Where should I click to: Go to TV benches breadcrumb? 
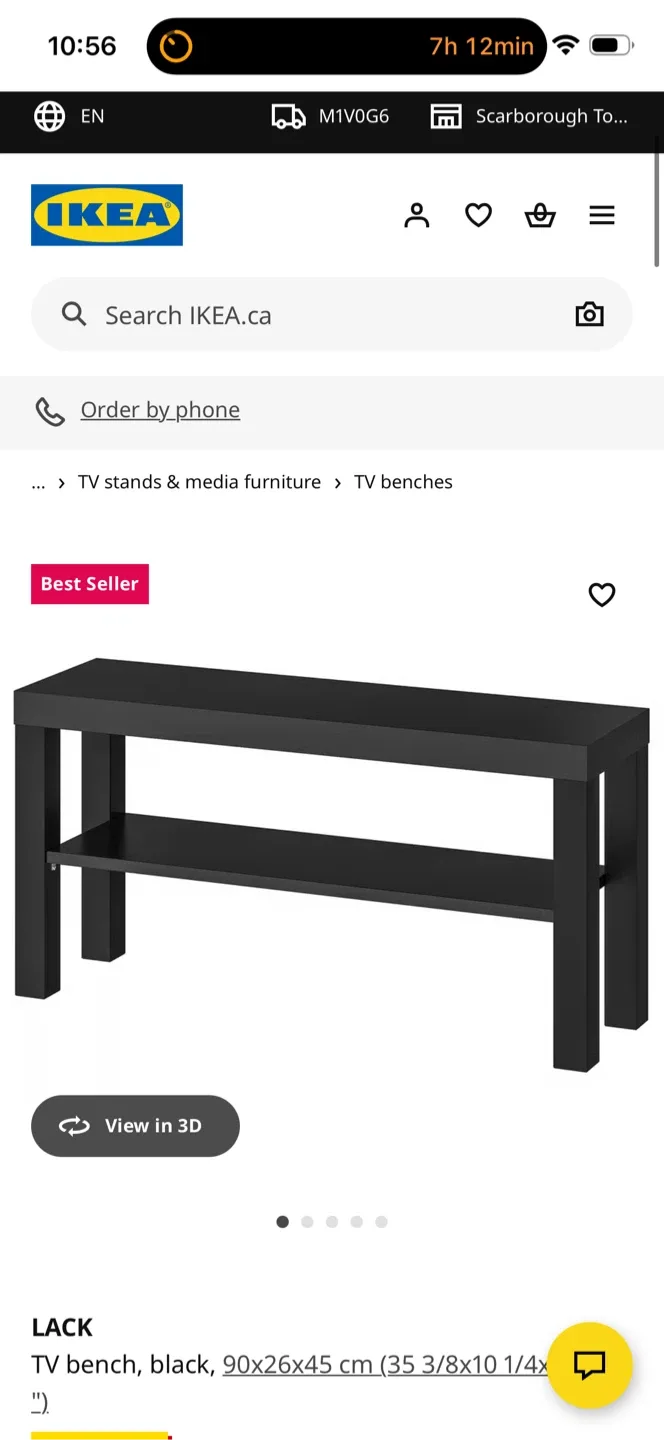(403, 482)
